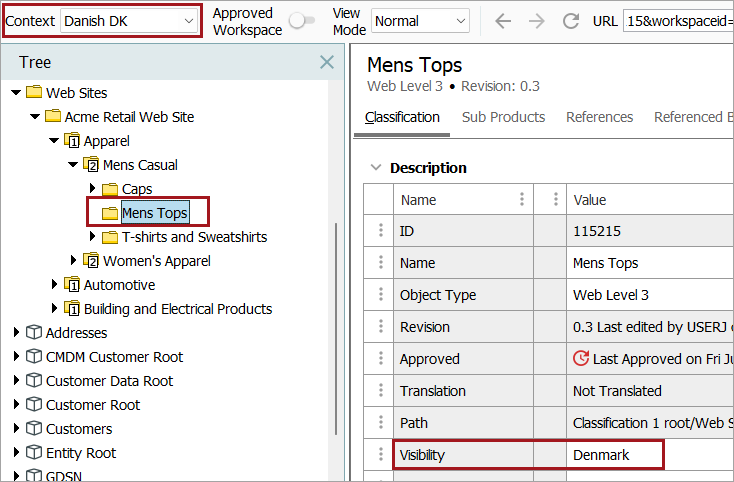
Task: Click the reload refresh icon
Action: click(x=571, y=21)
